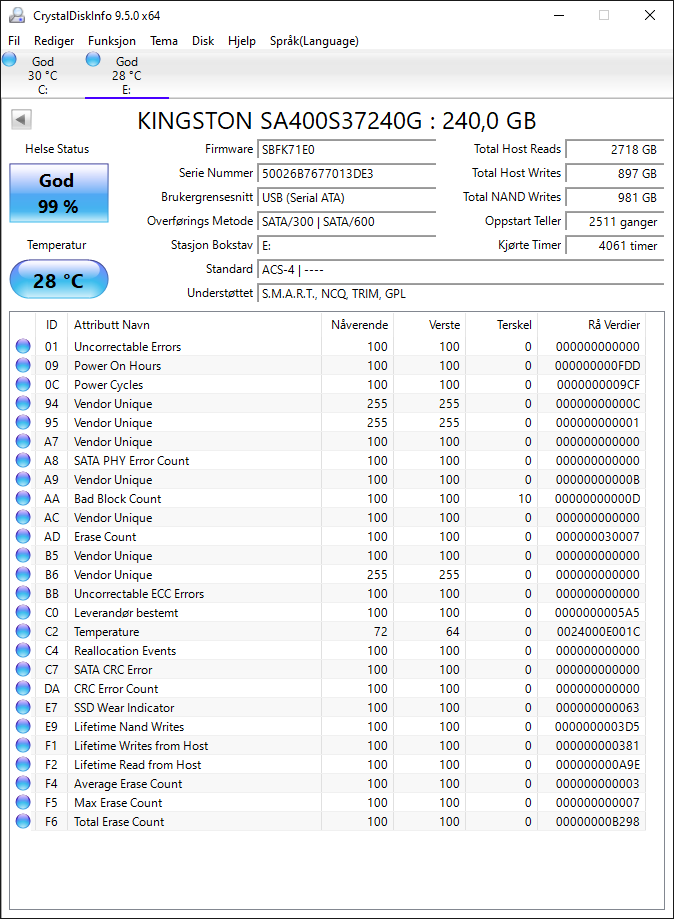Click the Oppstart Teller value 2511 ganger

pyautogui.click(x=615, y=222)
